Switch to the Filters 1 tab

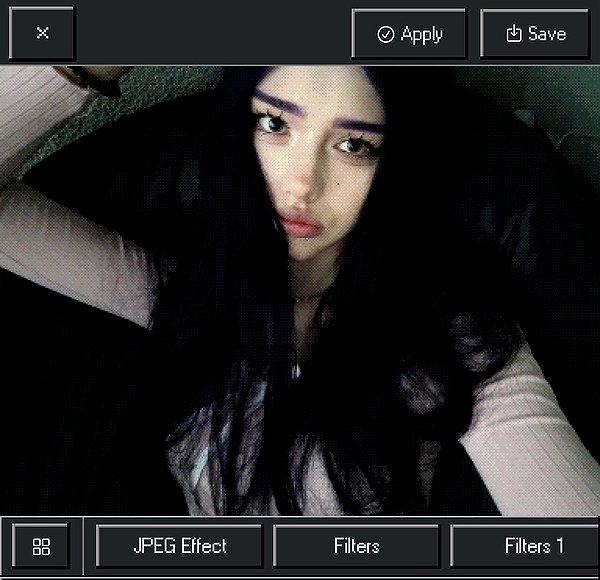[x=525, y=546]
